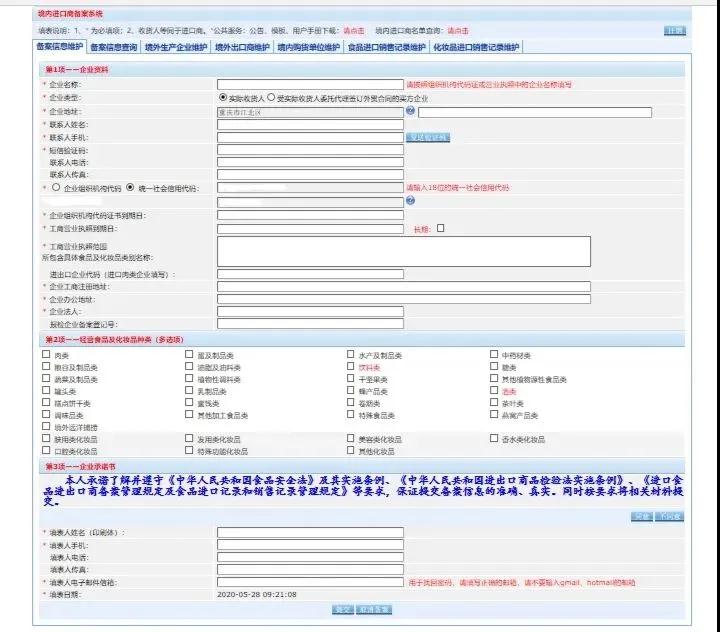Viewport: 720px width, 632px height.
Task: Click the help icon next to 企业地址
Action: pos(410,112)
